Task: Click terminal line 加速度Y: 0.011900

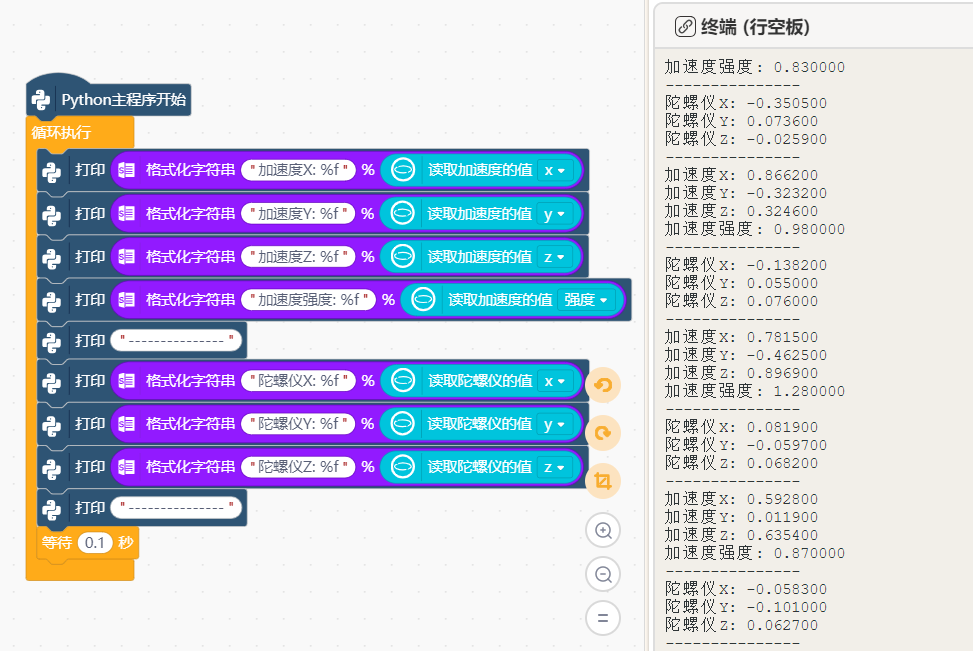Action: click(742, 517)
